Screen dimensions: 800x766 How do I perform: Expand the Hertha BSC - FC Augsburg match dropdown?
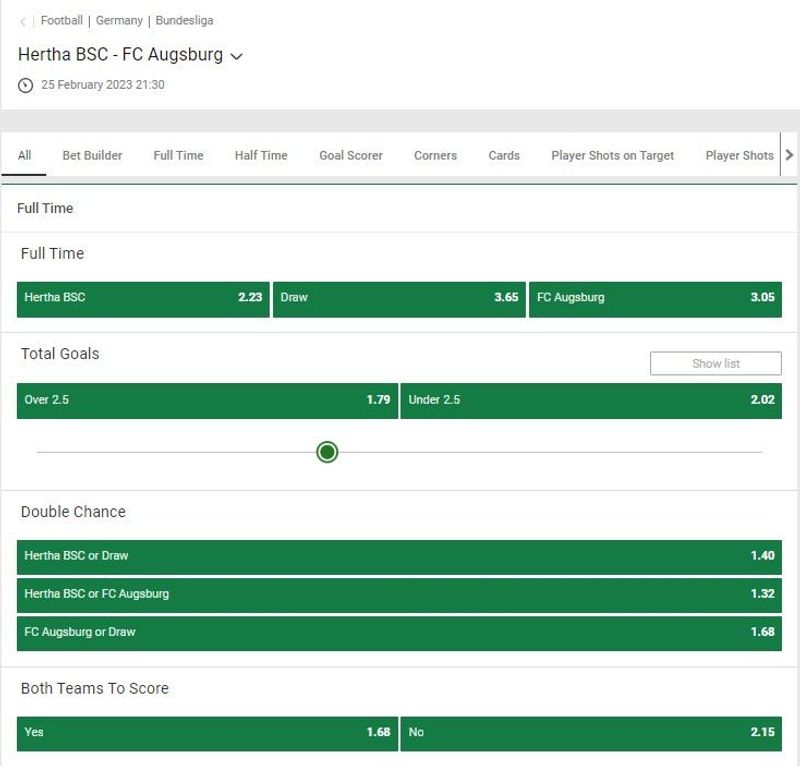236,56
